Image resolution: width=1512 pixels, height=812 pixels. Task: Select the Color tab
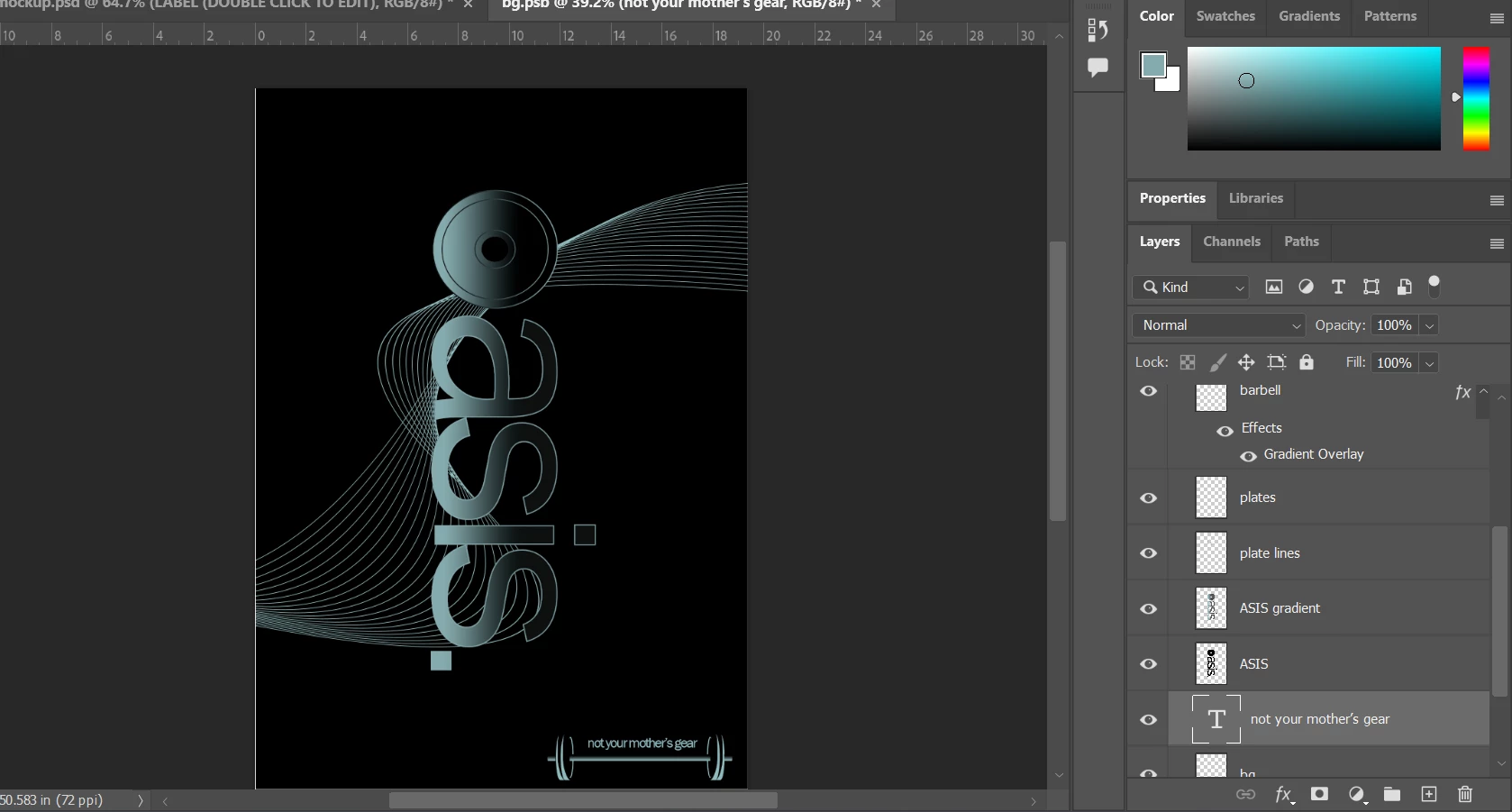click(x=1157, y=16)
